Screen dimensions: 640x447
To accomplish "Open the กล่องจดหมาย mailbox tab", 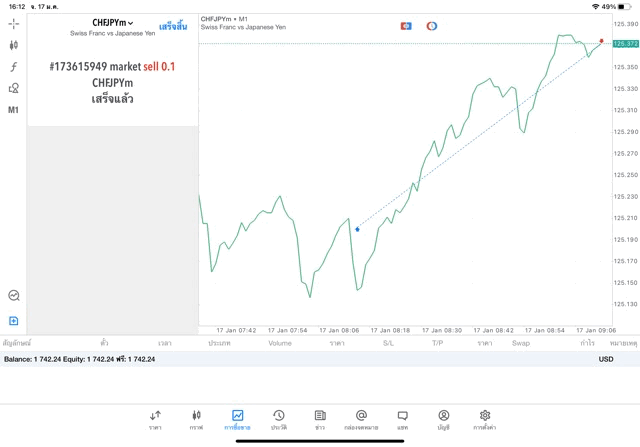I will click(x=361, y=420).
